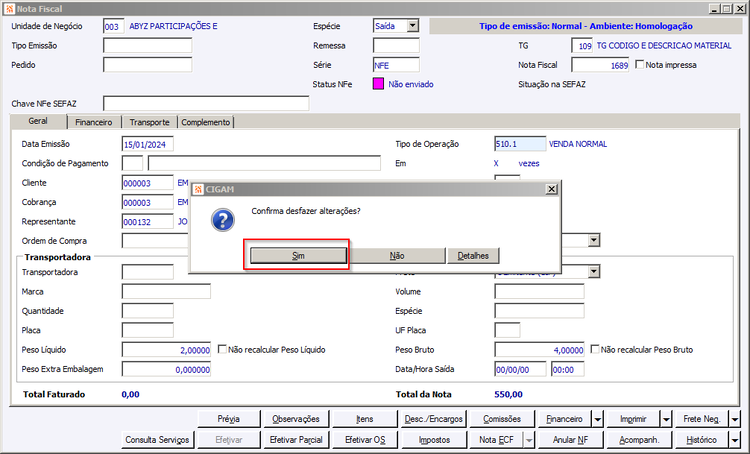This screenshot has height=454, width=750.
Task: Expand the arrow beside the bottom Financeiro button
Action: (598, 419)
